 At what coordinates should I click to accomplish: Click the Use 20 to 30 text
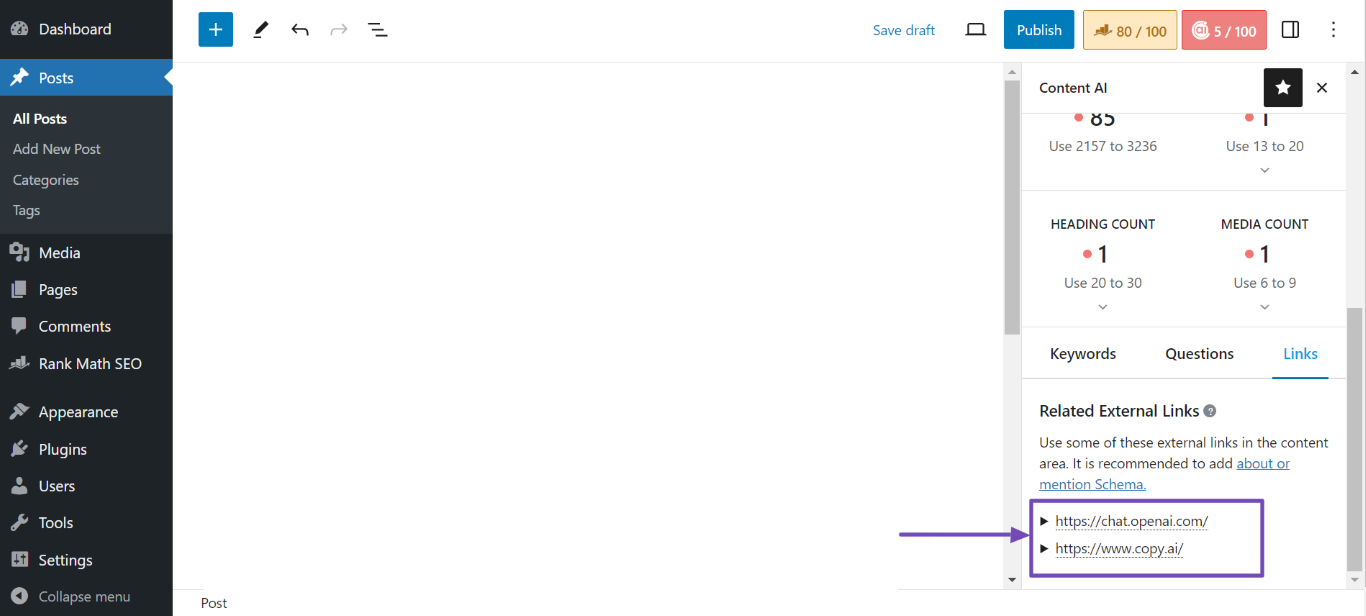point(1103,283)
